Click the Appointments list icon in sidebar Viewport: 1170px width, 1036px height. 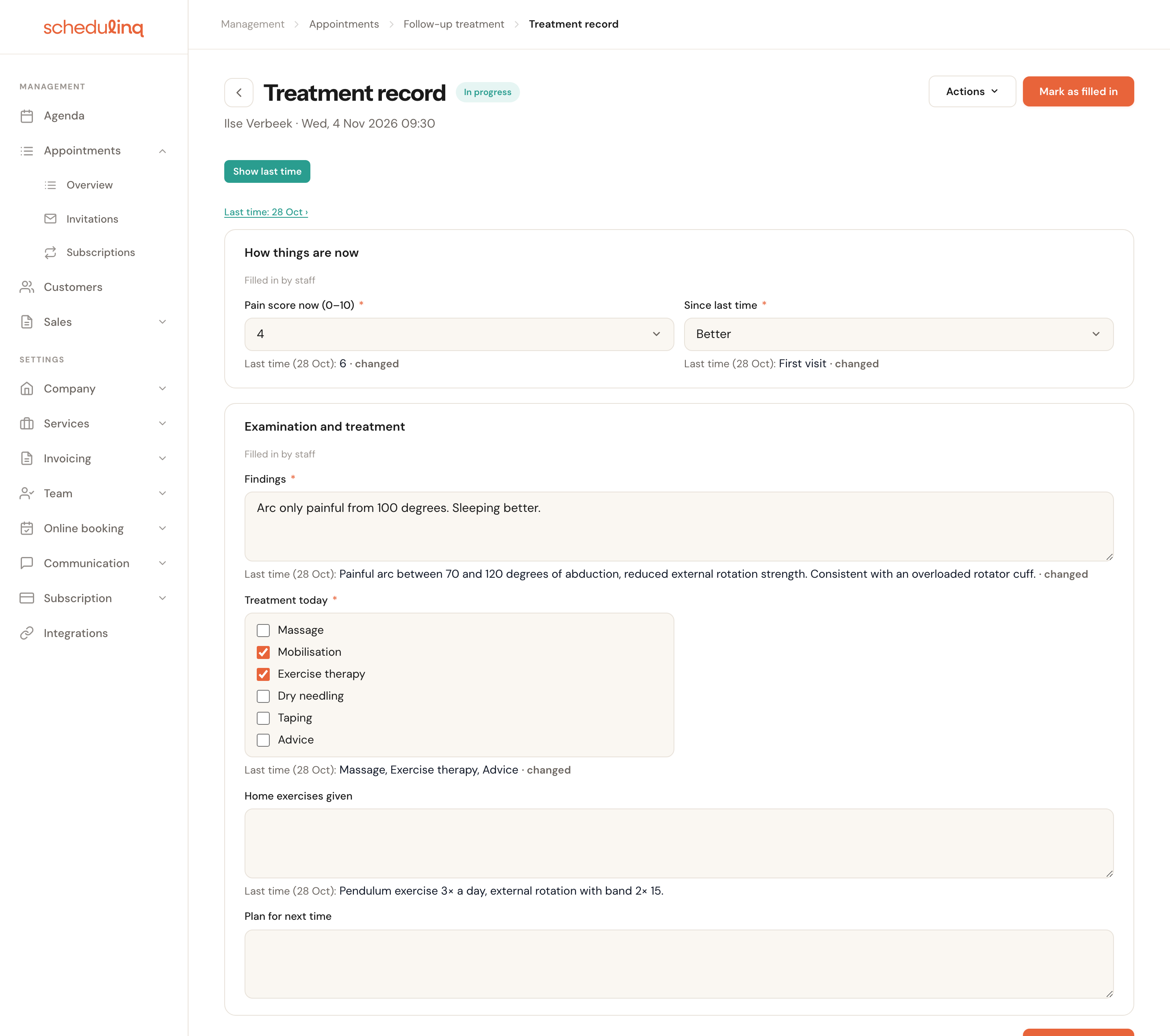tap(27, 151)
